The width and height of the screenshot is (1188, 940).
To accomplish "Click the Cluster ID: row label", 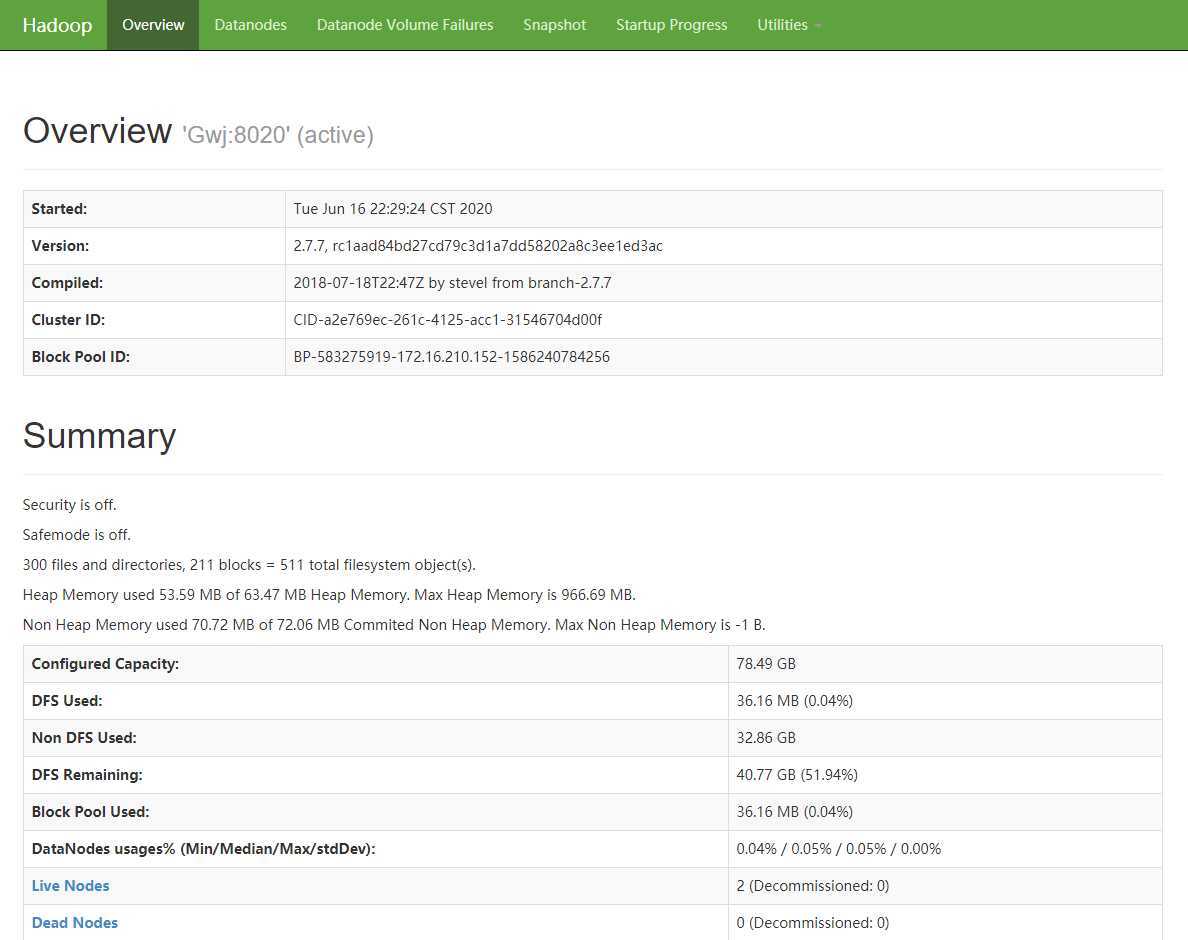I will point(68,320).
